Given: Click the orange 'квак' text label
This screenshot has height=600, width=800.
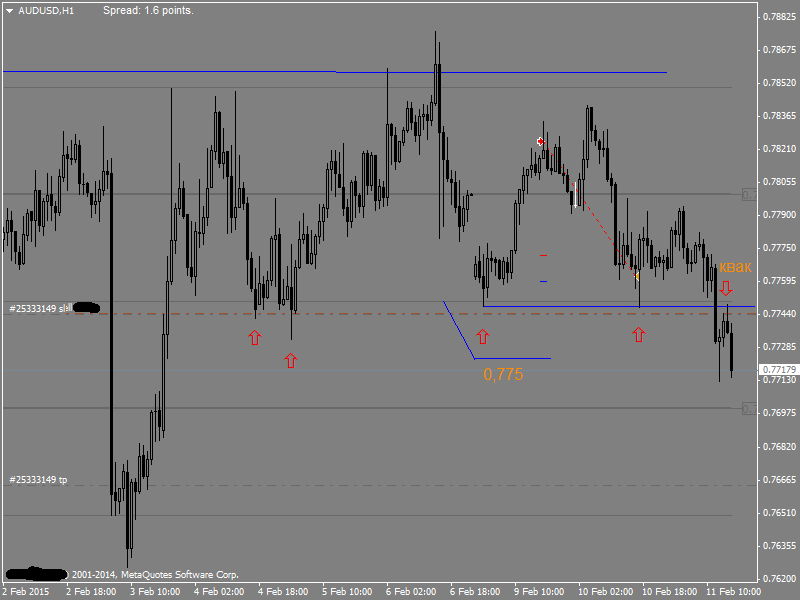Looking at the screenshot, I should point(735,267).
